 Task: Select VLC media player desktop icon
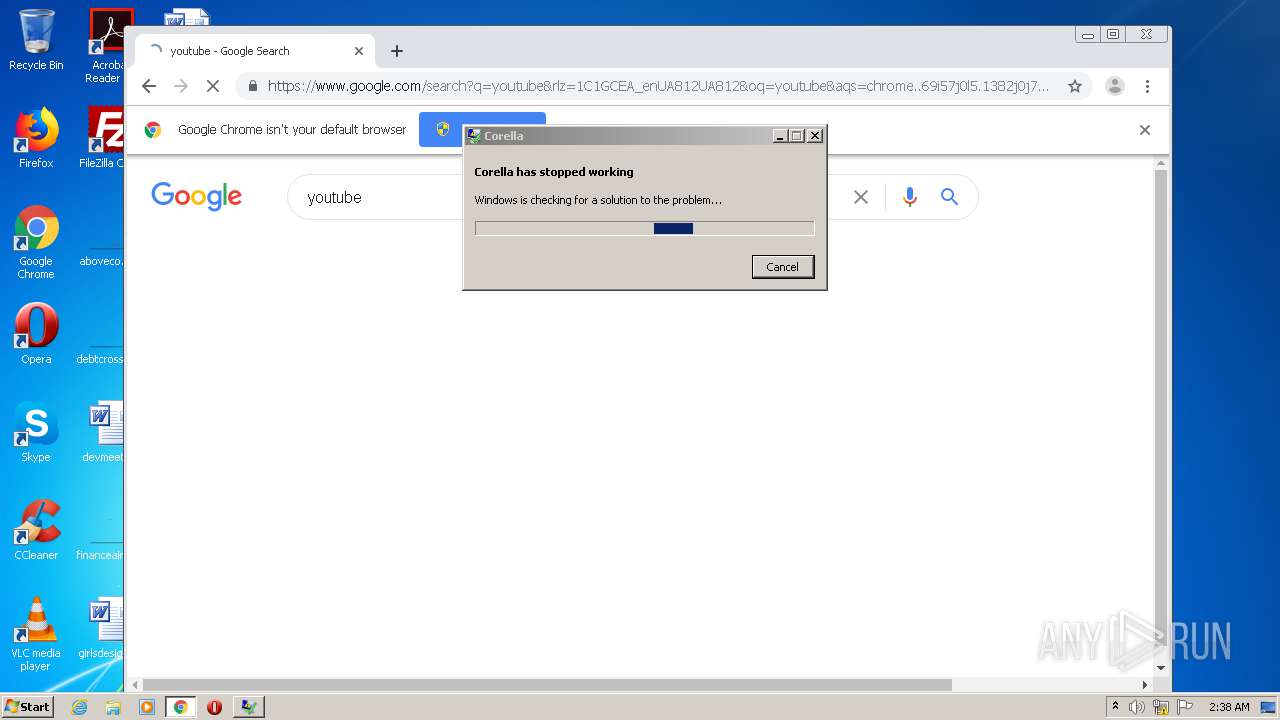(x=36, y=634)
